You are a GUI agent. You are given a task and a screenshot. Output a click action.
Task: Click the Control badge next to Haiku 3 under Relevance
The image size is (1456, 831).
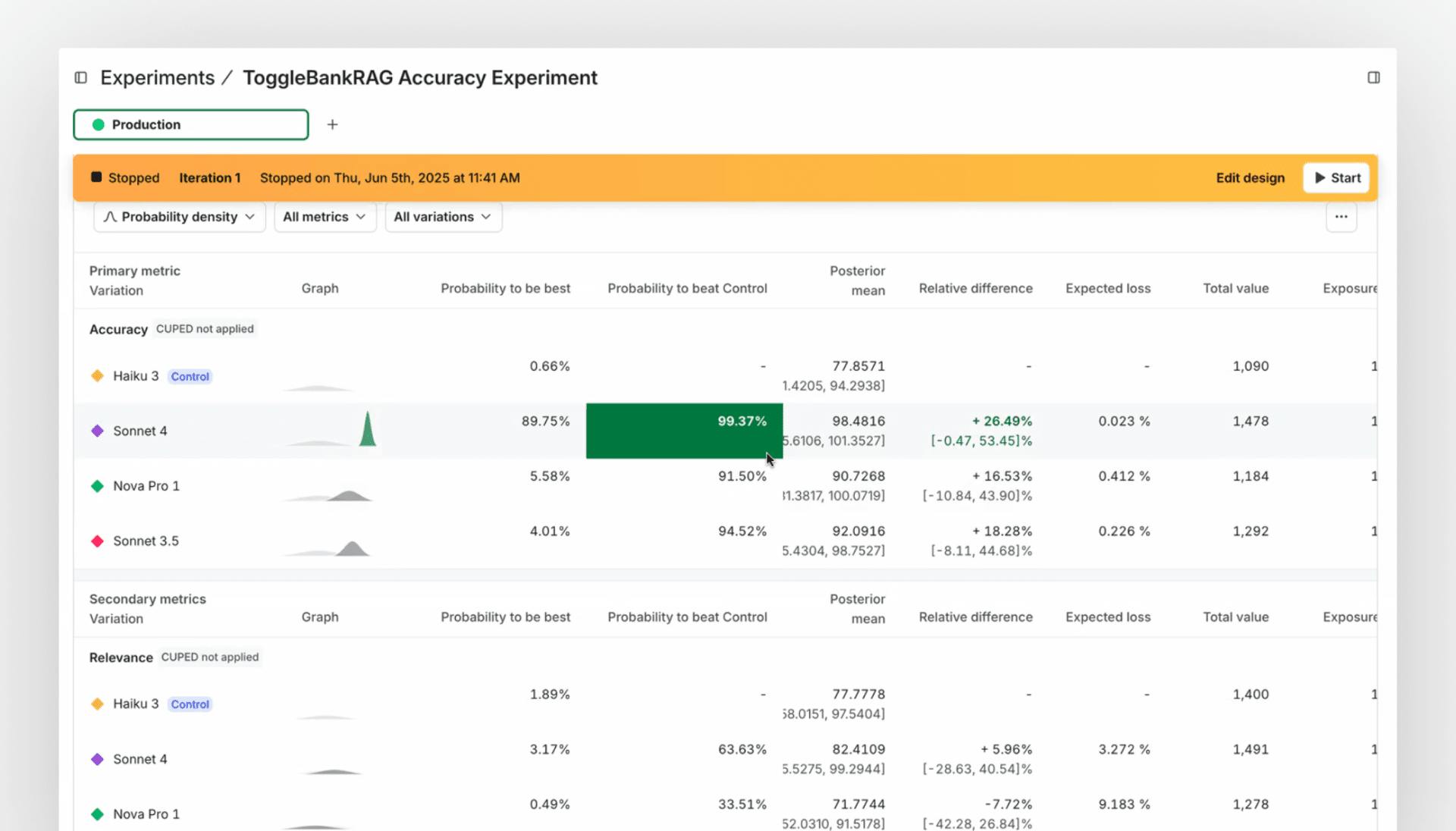[x=190, y=704]
